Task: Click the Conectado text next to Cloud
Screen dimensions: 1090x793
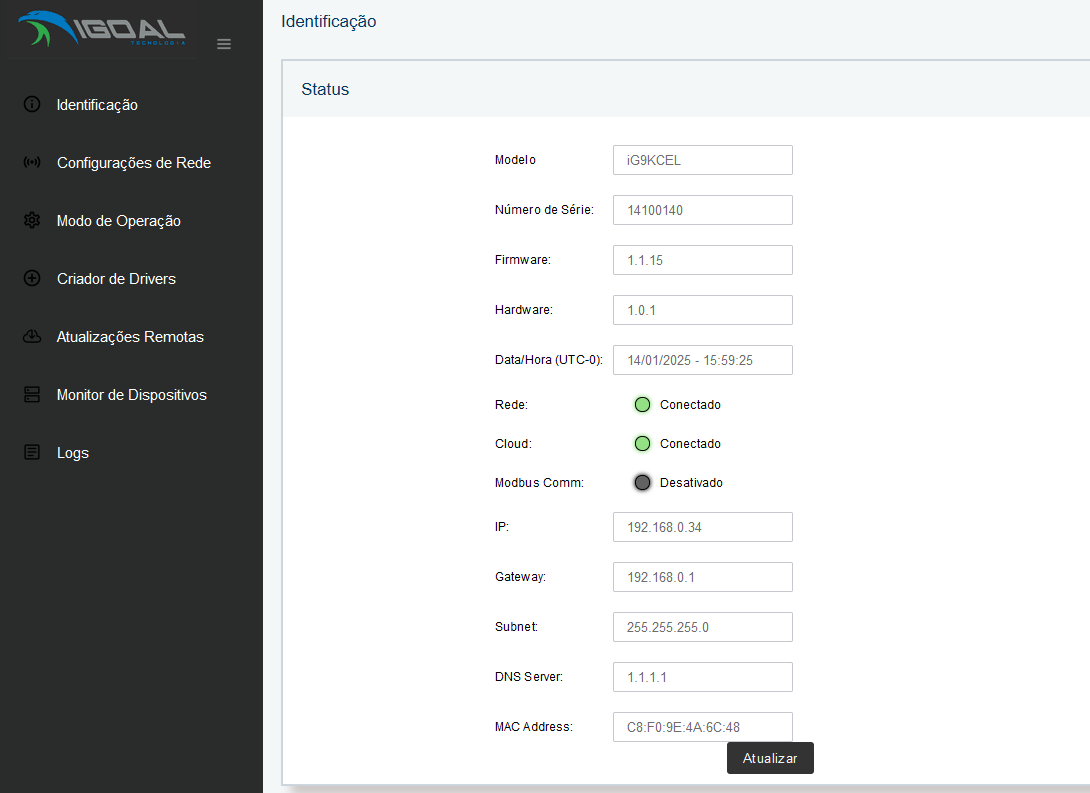Action: click(x=690, y=443)
